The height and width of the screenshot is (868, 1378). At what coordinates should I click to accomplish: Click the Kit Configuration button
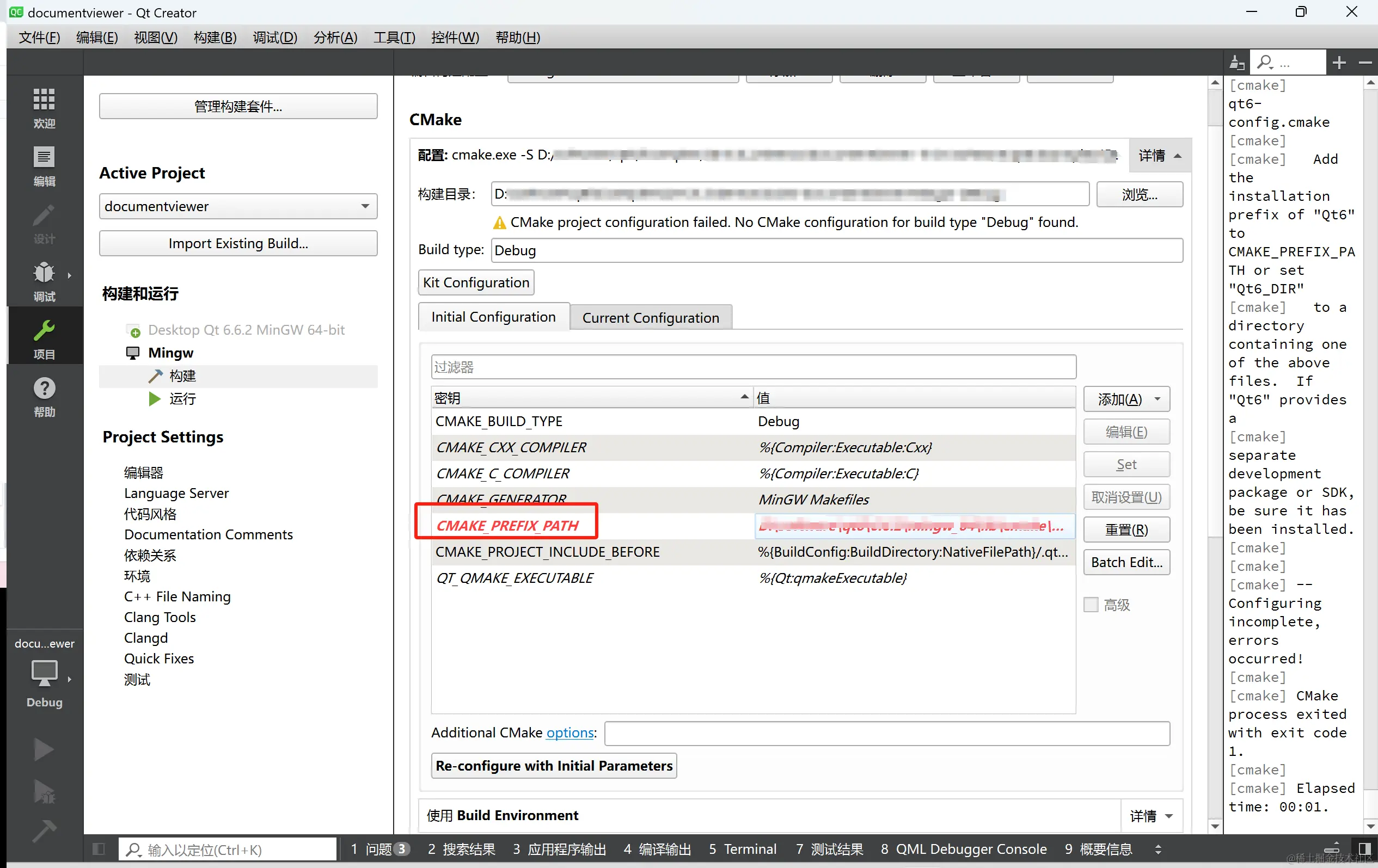point(476,282)
